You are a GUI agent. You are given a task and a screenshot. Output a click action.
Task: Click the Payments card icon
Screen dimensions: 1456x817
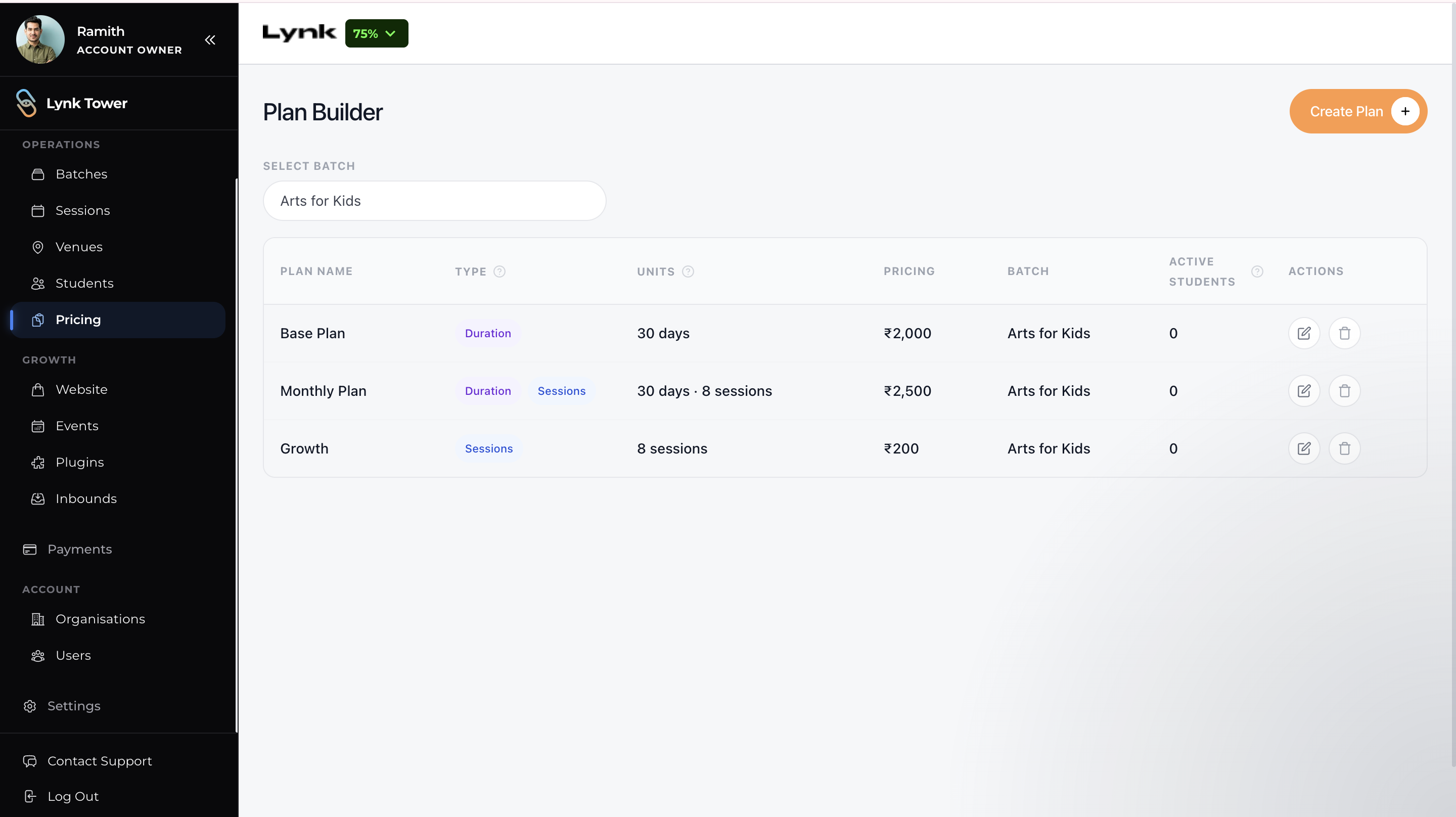pos(30,550)
